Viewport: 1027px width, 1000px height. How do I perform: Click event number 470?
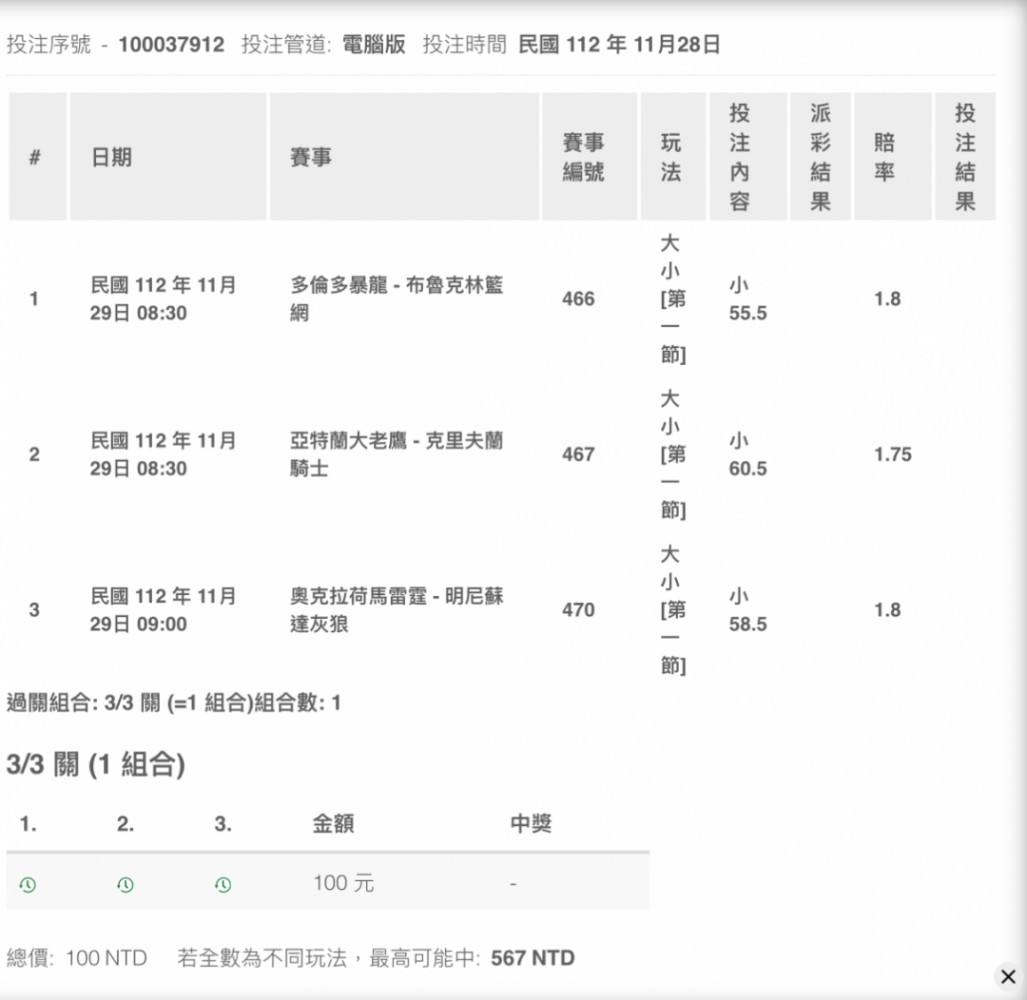click(x=578, y=610)
